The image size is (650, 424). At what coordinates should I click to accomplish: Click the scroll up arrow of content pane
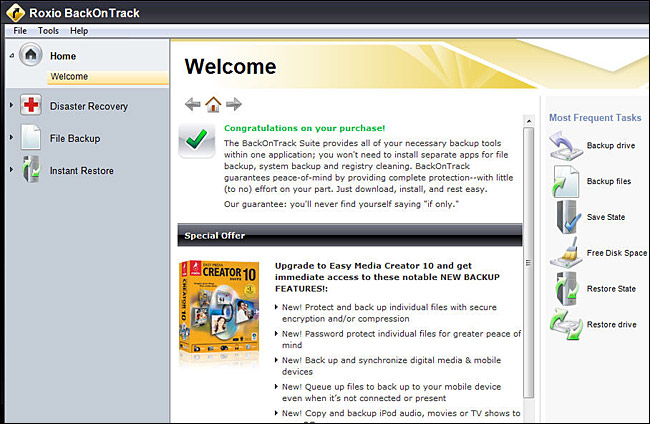529,121
